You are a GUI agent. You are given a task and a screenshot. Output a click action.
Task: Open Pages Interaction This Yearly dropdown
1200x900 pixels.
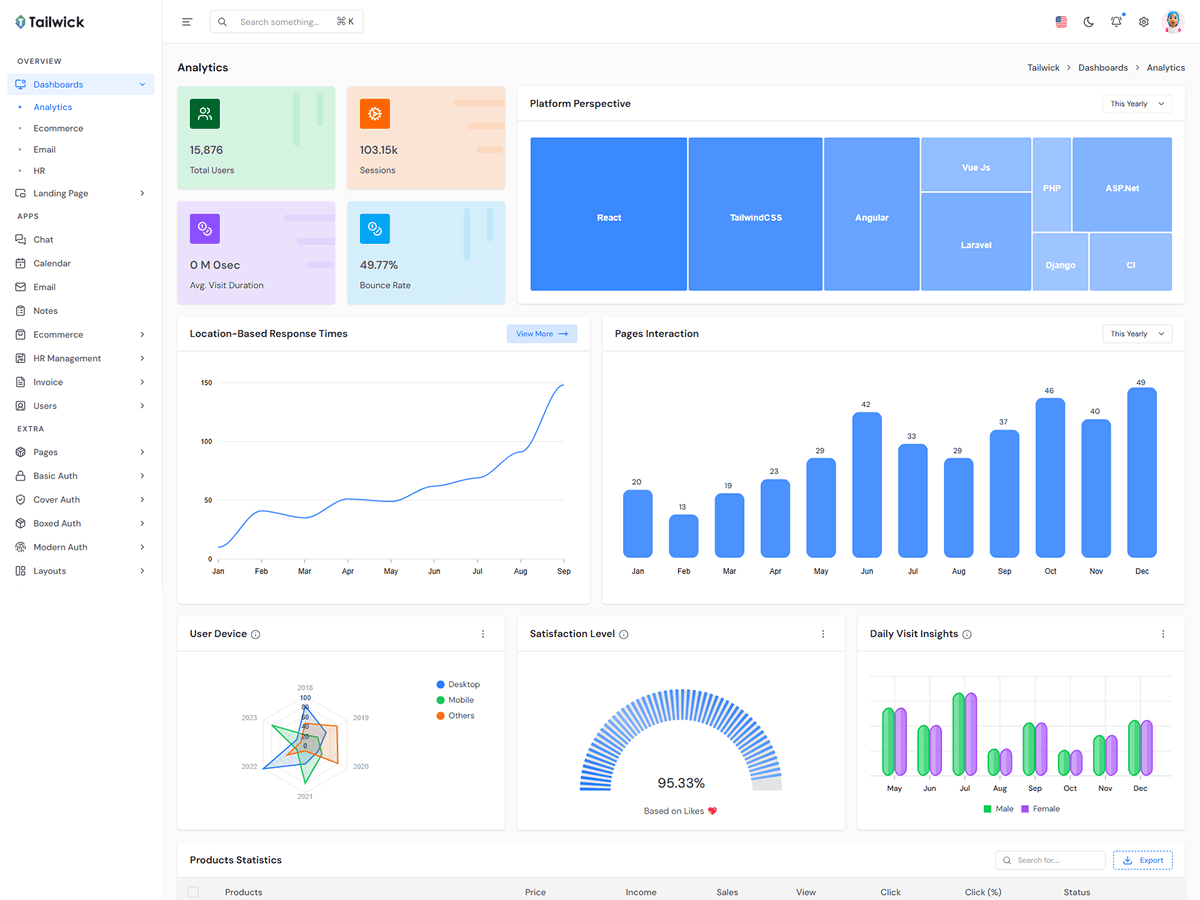tap(1137, 334)
